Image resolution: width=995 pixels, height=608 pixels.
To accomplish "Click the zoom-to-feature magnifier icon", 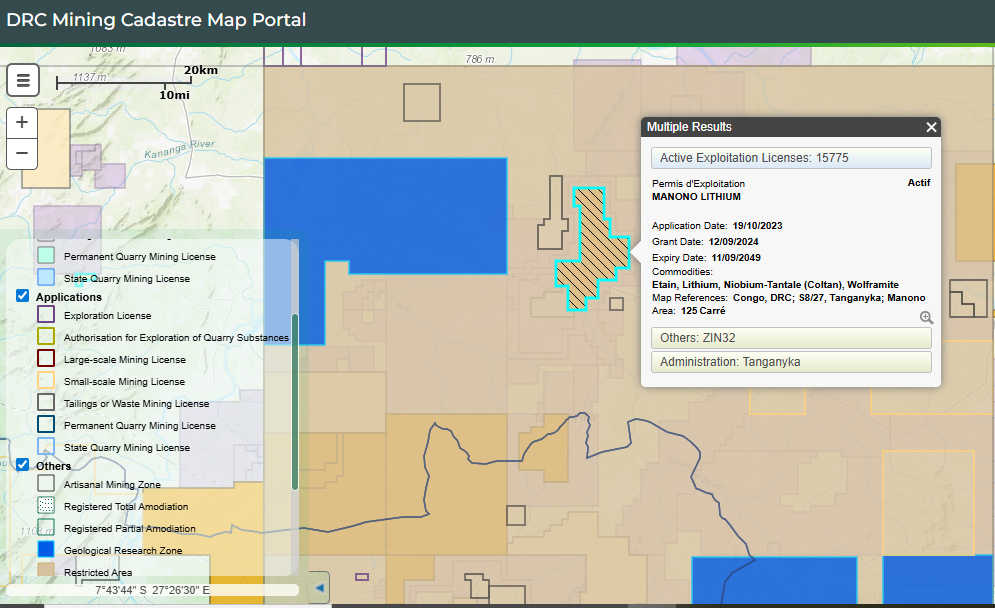I will pos(926,317).
